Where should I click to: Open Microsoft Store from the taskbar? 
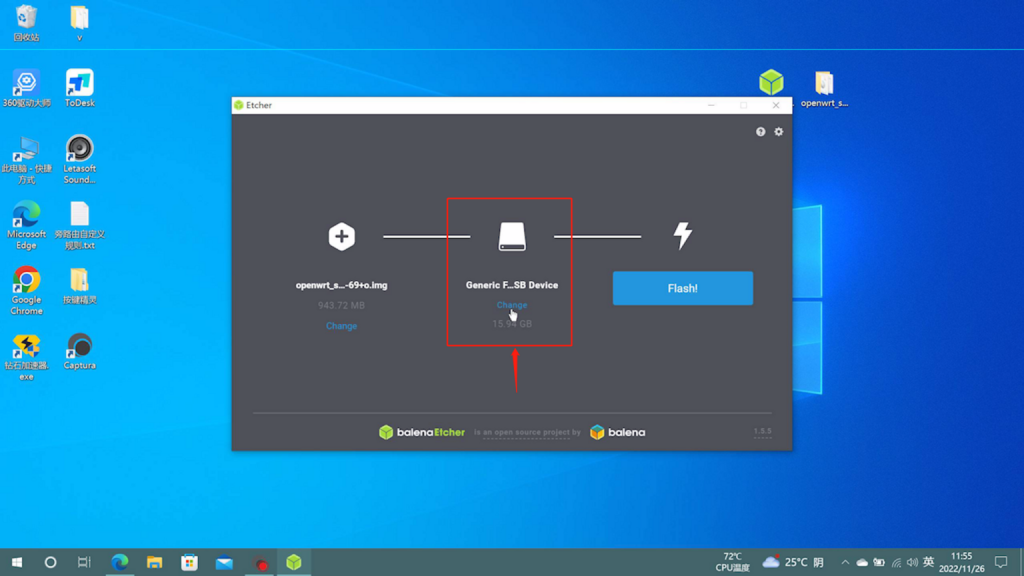click(x=189, y=562)
